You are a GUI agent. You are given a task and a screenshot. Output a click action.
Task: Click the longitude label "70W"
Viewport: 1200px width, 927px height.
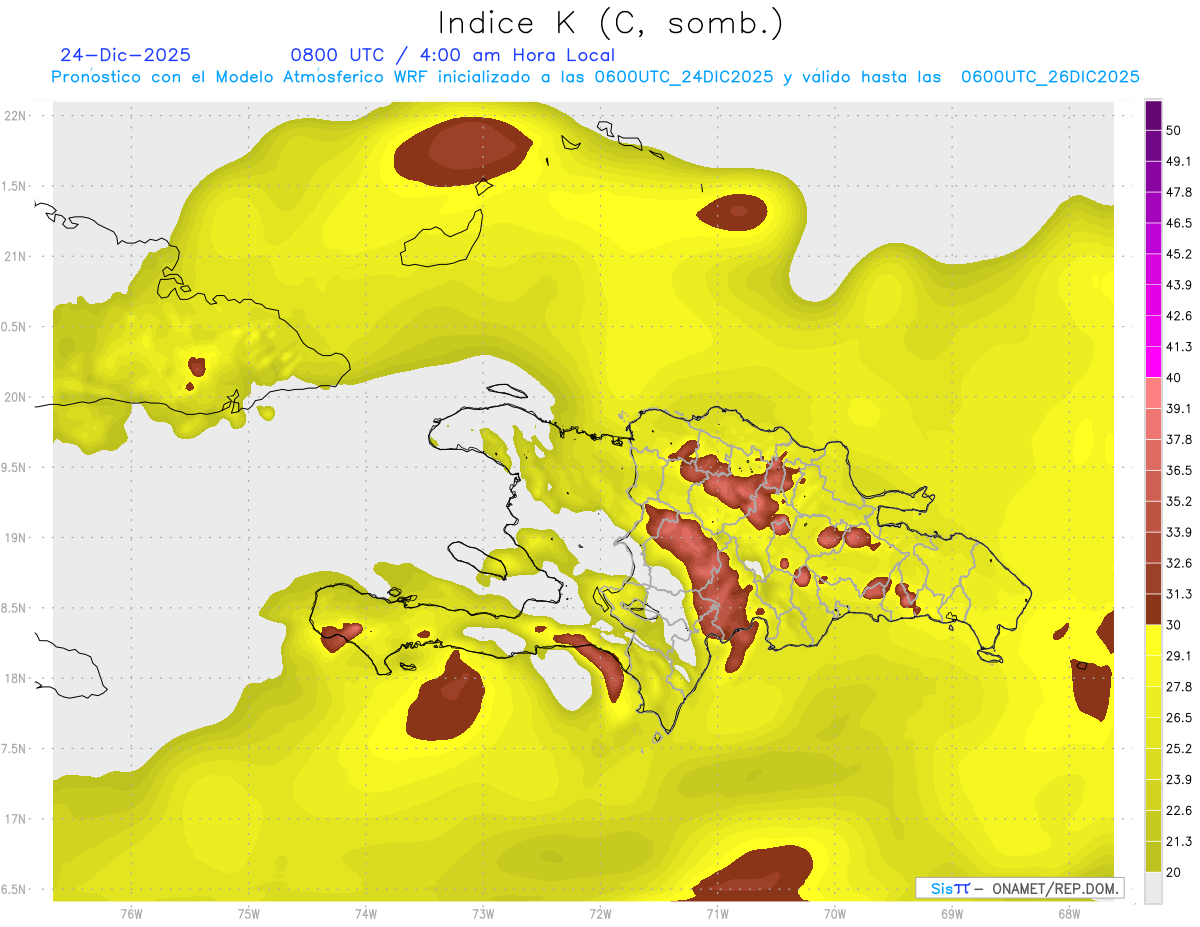click(835, 913)
